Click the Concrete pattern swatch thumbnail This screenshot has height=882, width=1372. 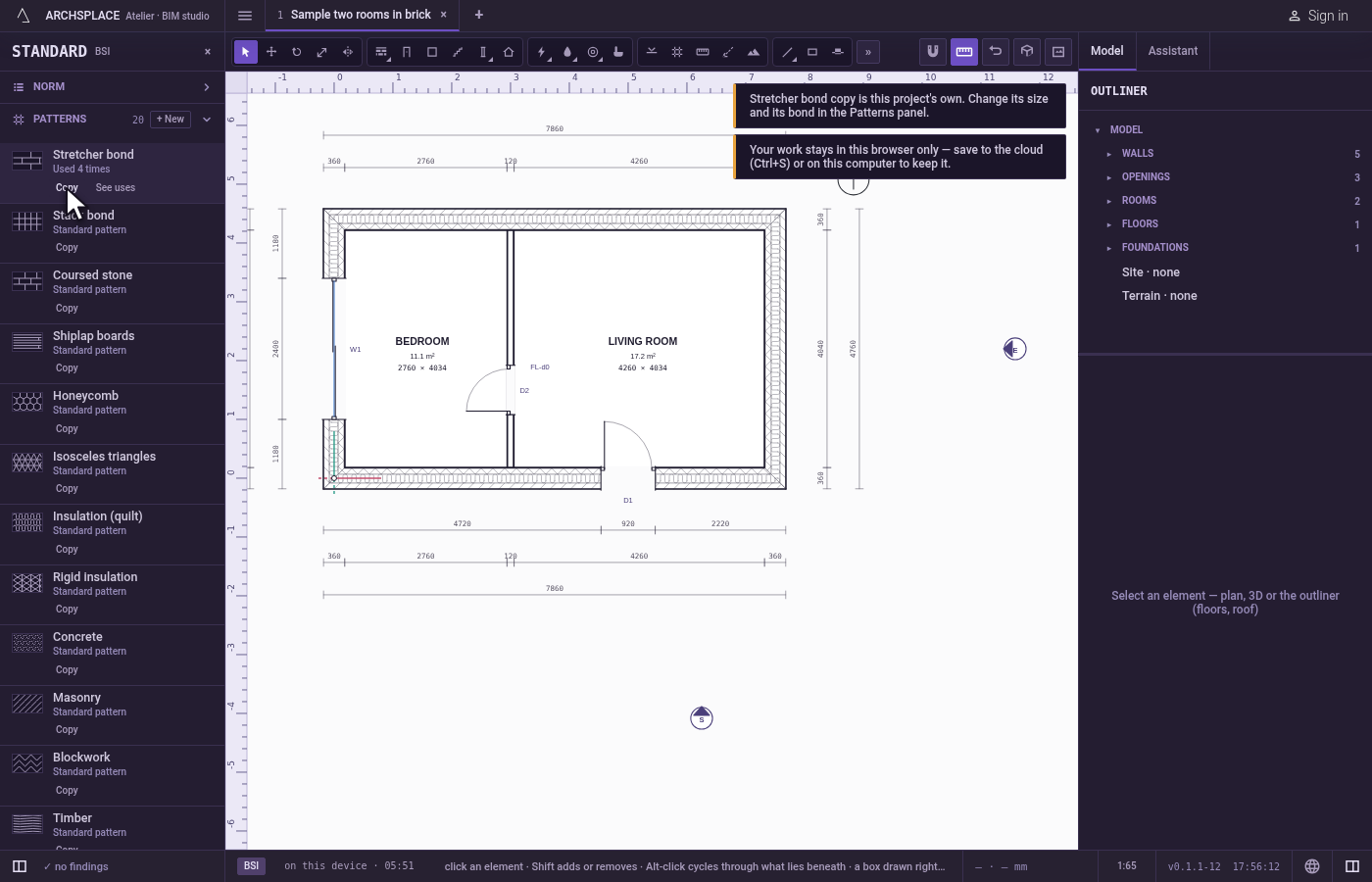tap(27, 643)
